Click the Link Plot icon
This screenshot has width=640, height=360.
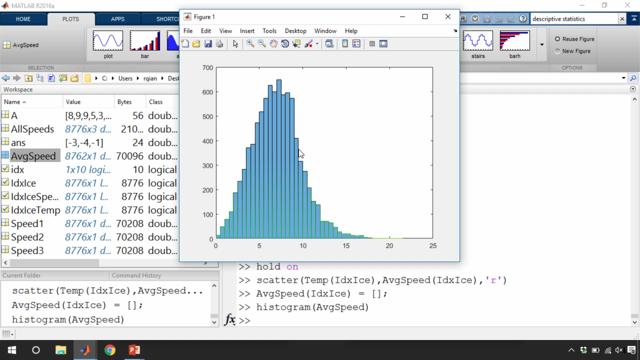(329, 44)
